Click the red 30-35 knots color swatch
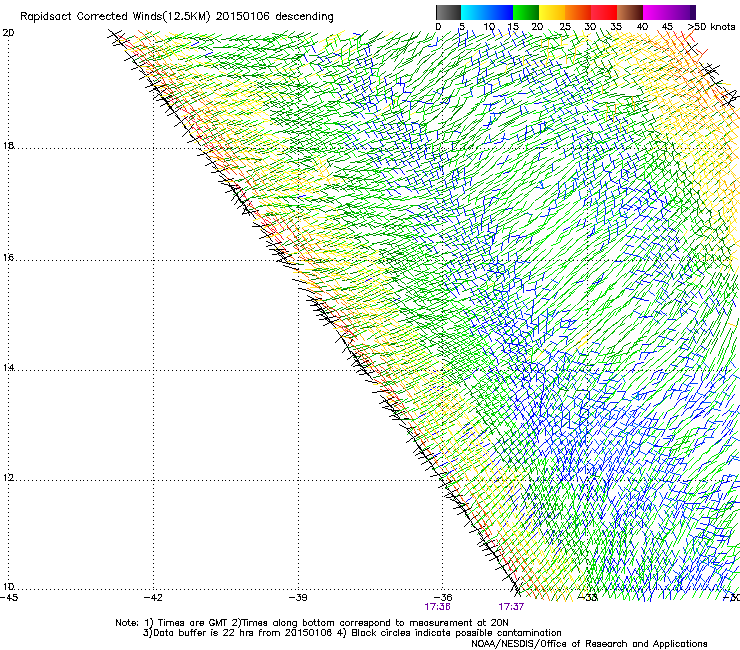This screenshot has width=740, height=650. tap(604, 12)
